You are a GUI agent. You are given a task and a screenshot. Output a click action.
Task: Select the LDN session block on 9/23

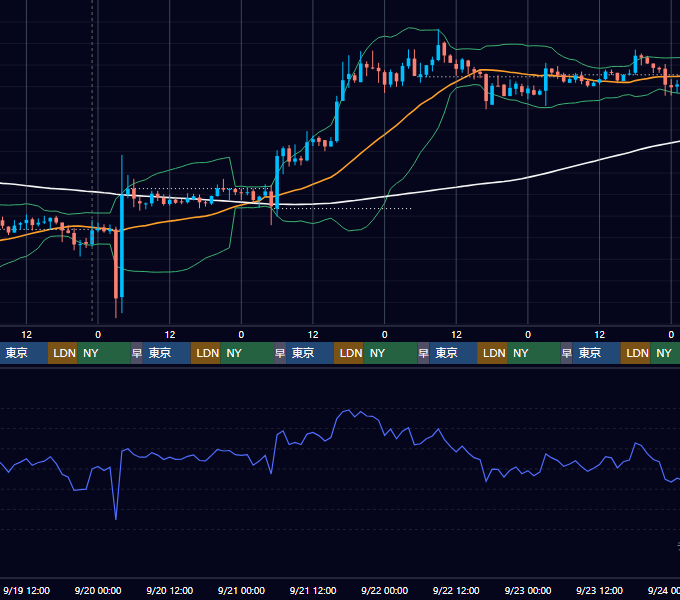coord(635,353)
